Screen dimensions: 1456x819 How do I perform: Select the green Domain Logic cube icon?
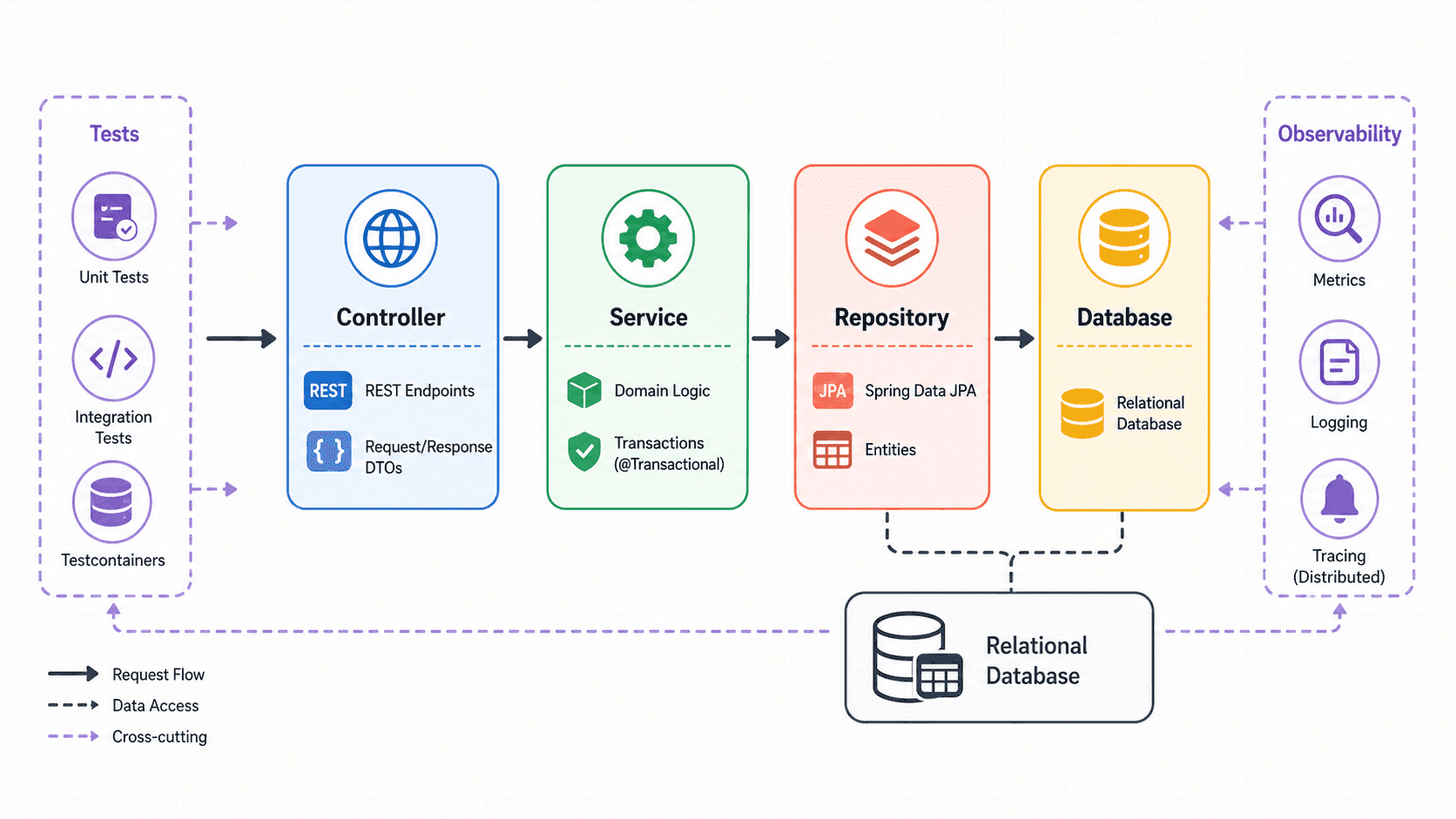click(584, 391)
